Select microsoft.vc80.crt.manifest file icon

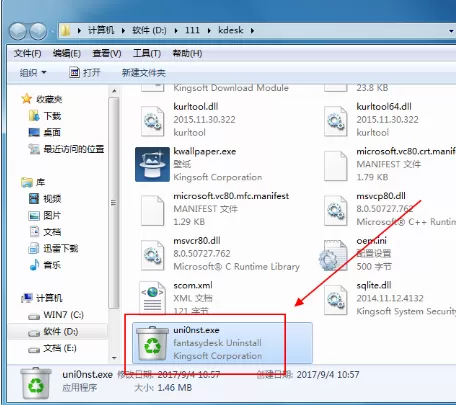(x=336, y=166)
